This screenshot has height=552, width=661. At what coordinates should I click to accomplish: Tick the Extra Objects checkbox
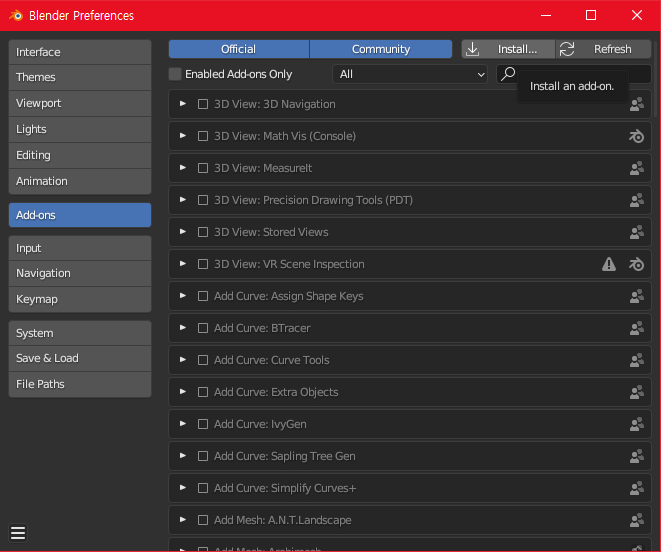[x=203, y=392]
